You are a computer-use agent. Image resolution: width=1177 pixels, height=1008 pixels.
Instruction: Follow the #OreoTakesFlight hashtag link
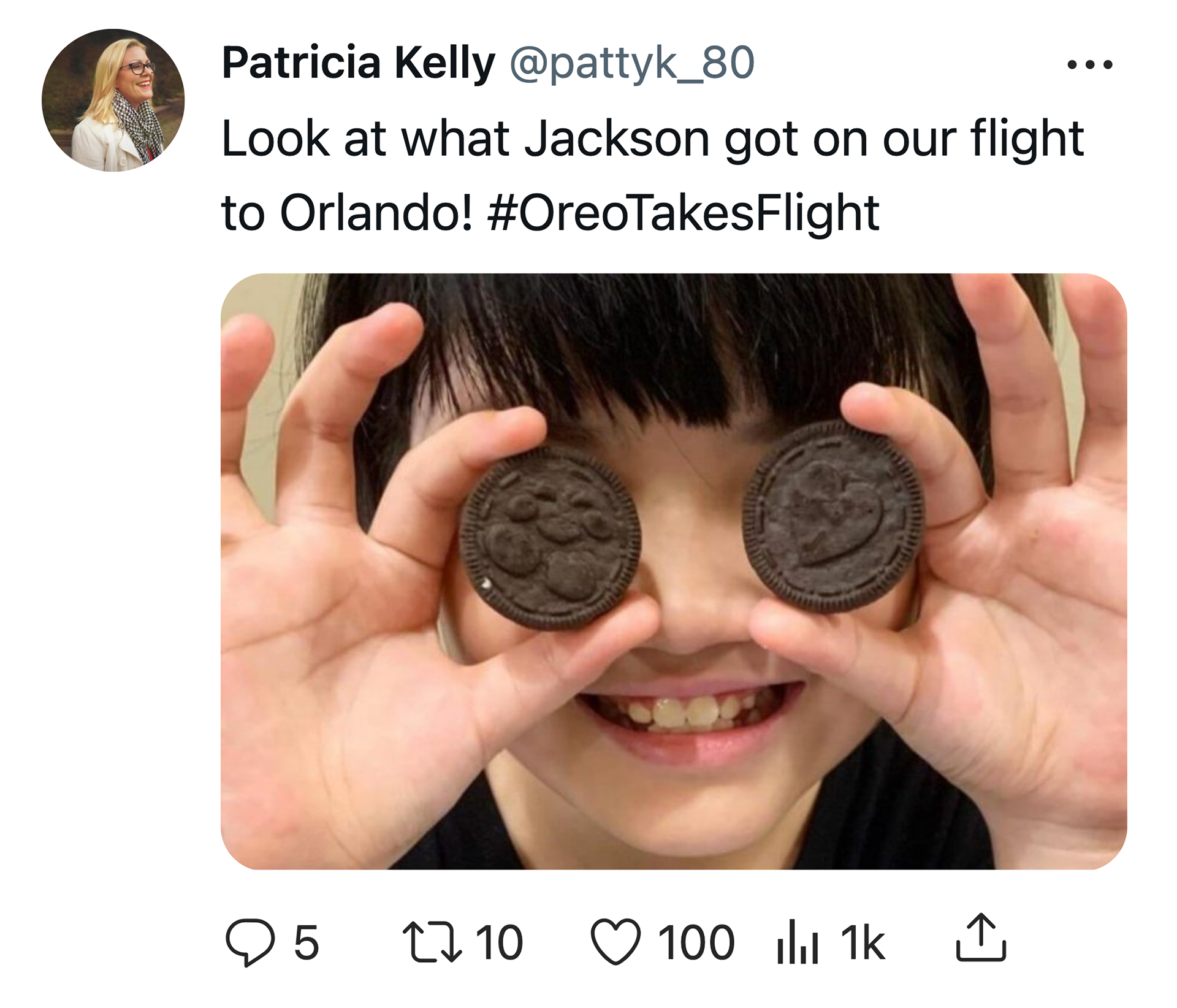point(684,213)
